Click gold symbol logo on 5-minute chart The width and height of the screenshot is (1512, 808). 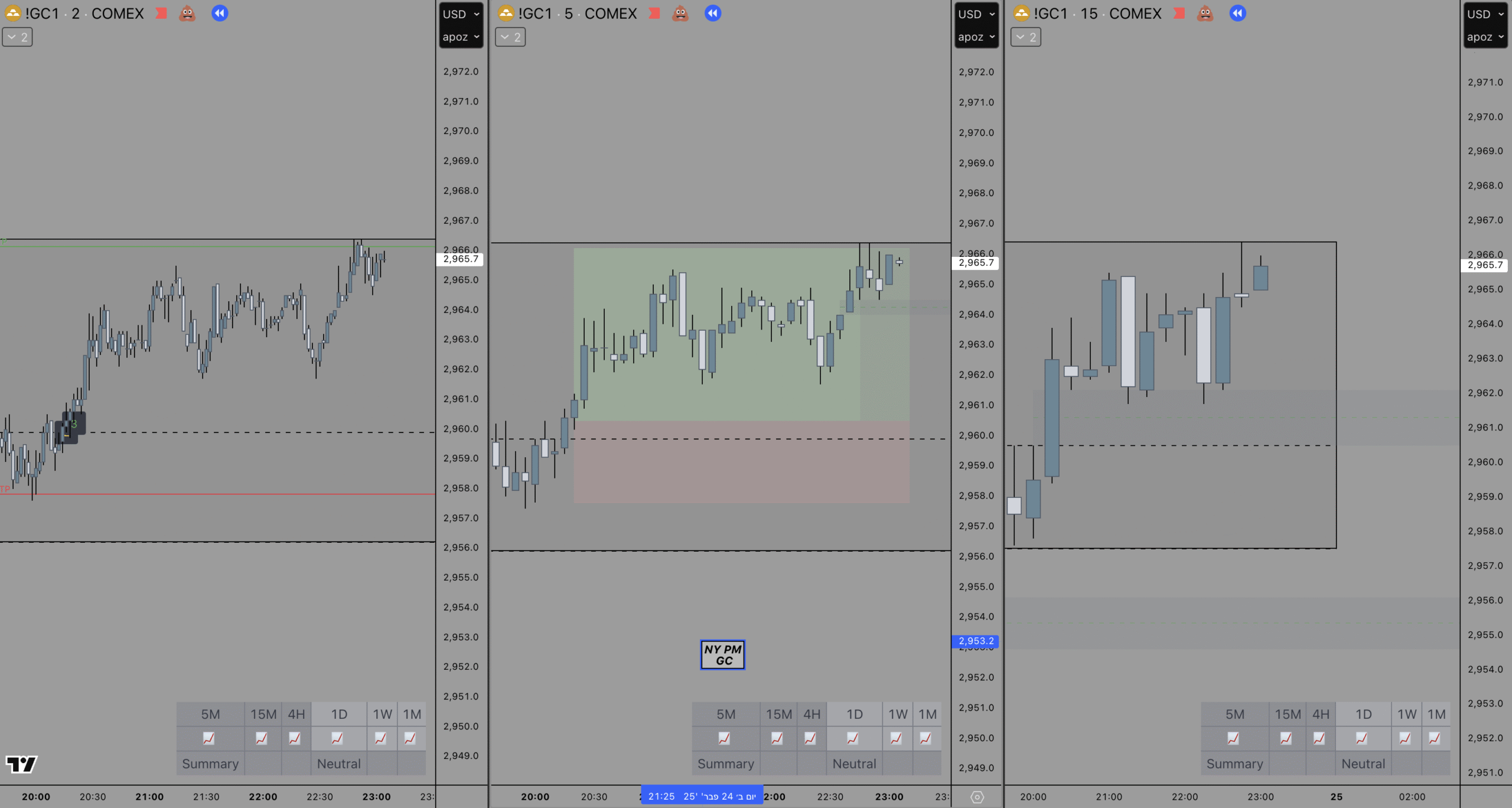pos(506,13)
